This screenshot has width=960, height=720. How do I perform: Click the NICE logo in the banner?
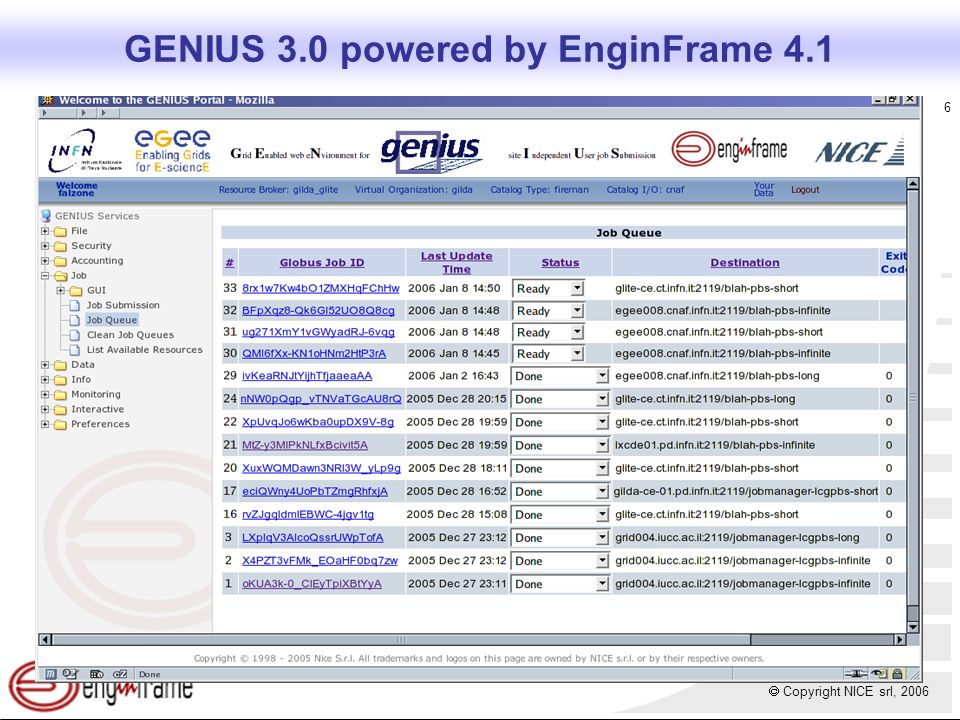tap(860, 151)
